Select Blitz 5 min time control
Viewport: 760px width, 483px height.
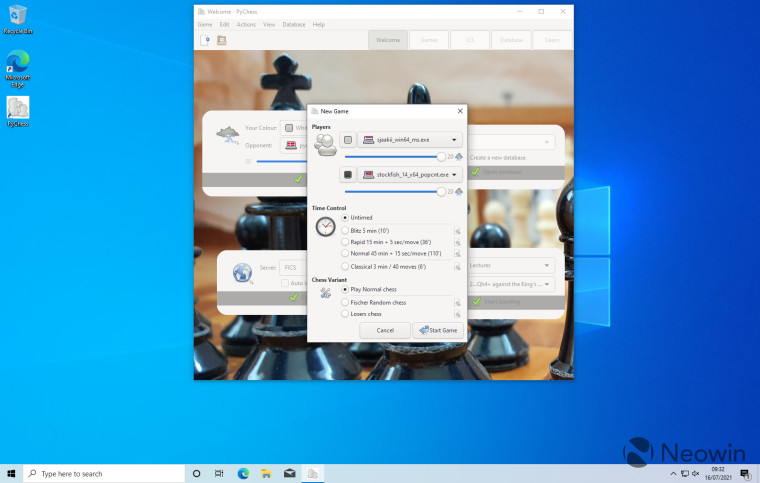tap(365, 231)
